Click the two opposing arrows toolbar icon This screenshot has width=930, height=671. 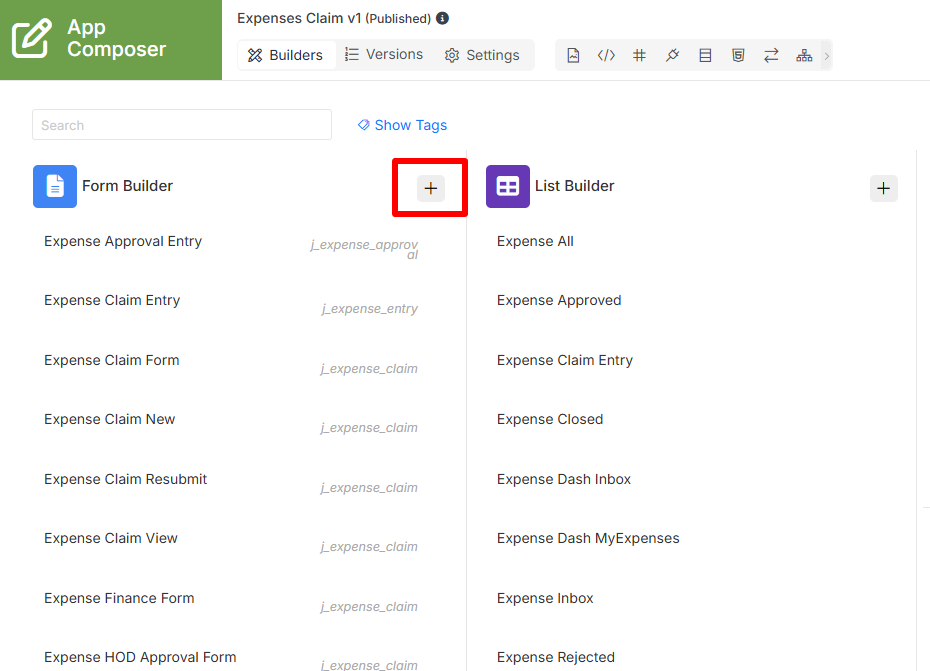pyautogui.click(x=771, y=55)
